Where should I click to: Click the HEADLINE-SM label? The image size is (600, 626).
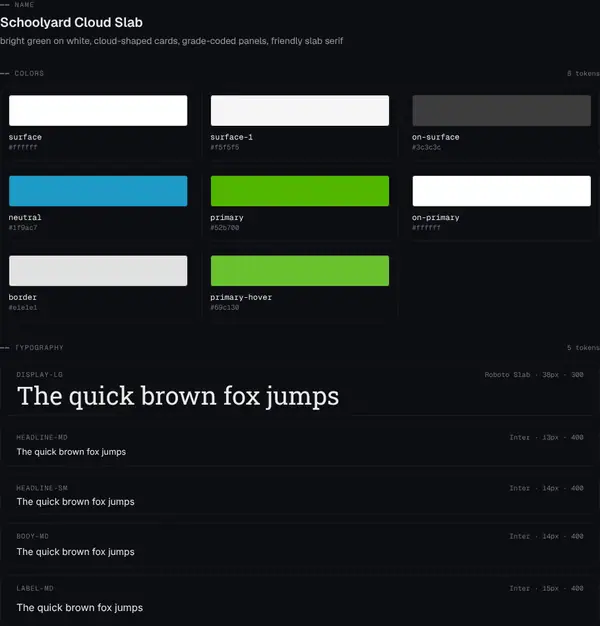coord(42,488)
